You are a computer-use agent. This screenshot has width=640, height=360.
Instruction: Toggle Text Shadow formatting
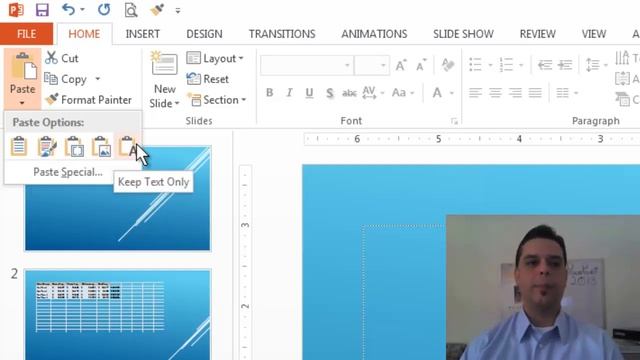[330, 93]
